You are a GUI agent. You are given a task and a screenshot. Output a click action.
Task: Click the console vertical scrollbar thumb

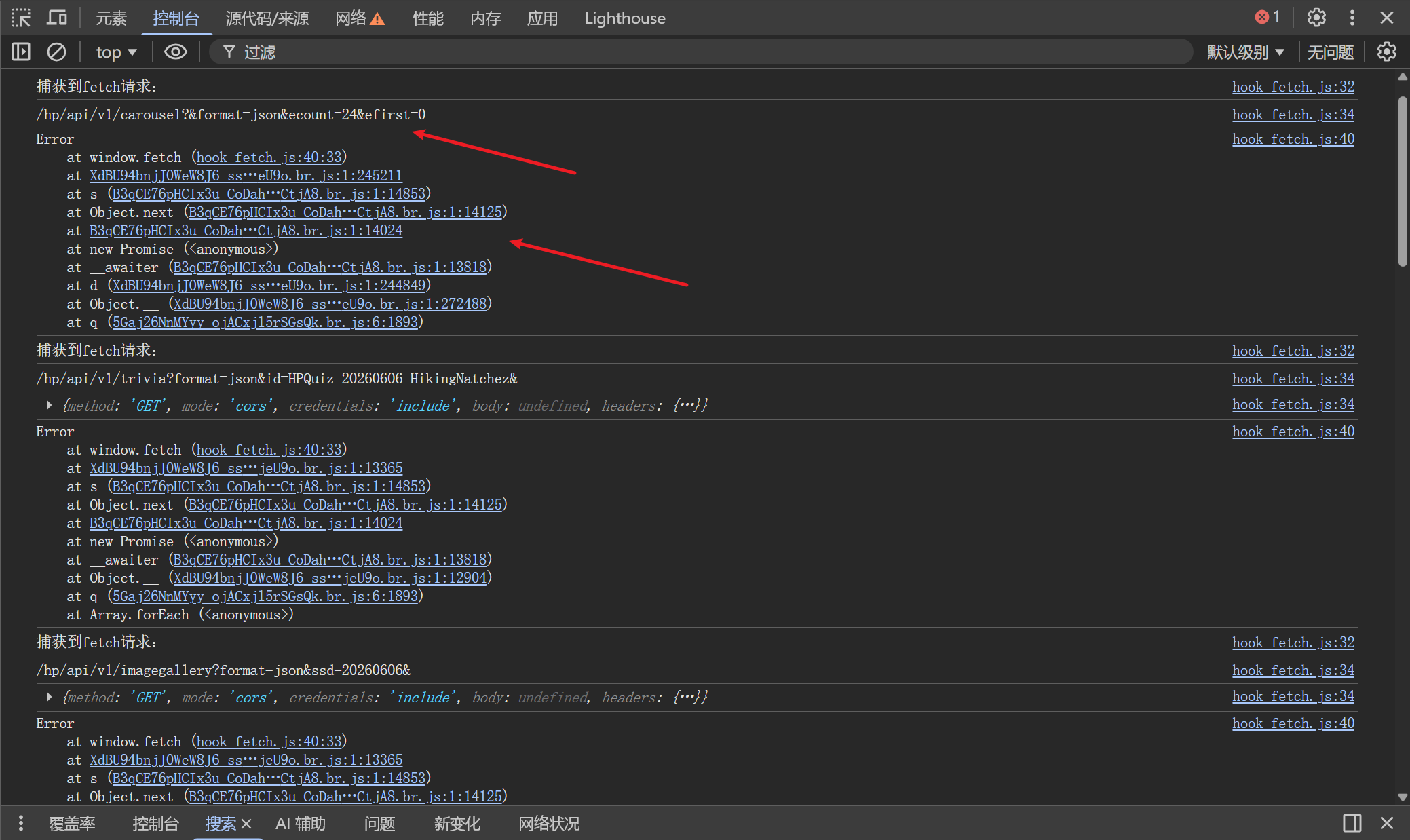tap(1403, 181)
